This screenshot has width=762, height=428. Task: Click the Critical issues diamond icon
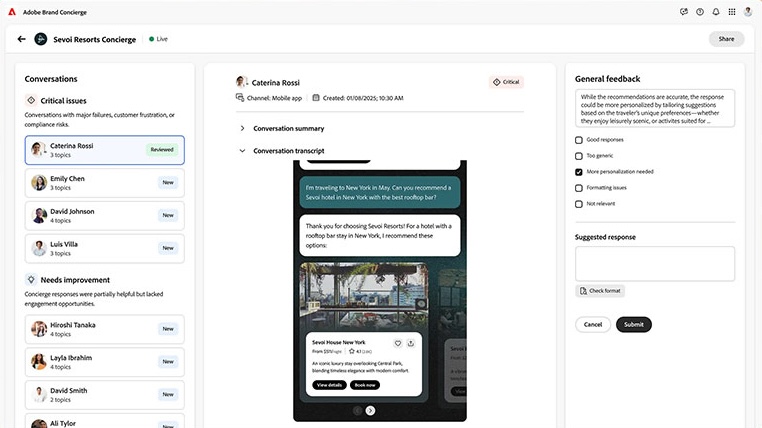pos(31,100)
